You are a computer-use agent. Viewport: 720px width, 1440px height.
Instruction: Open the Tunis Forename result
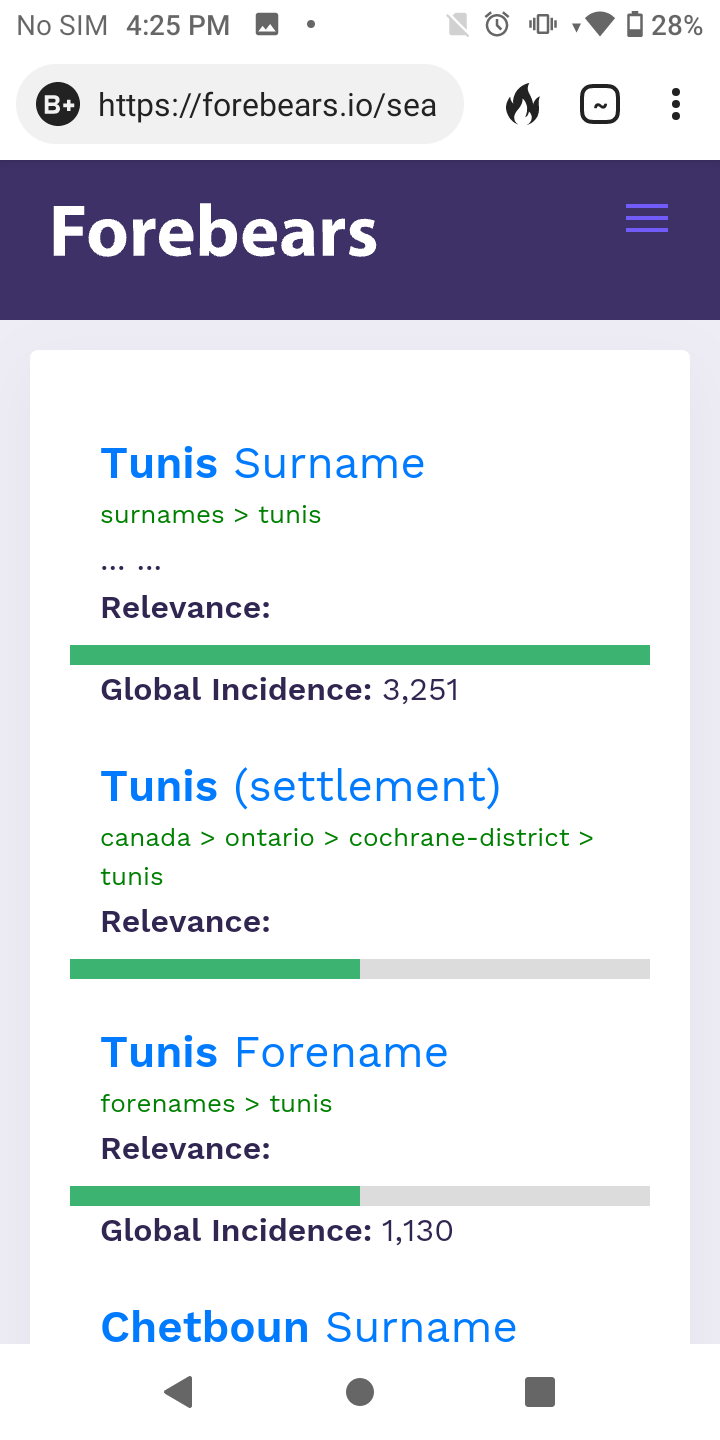(x=274, y=1052)
